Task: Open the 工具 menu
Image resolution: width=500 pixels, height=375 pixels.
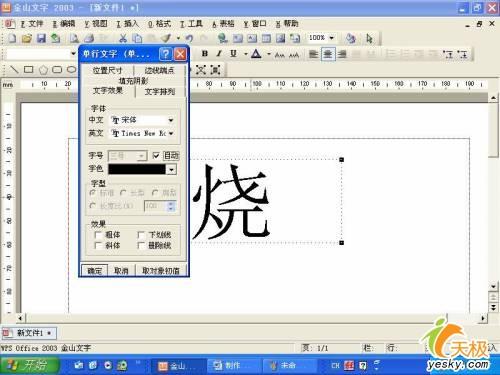Action: click(191, 24)
